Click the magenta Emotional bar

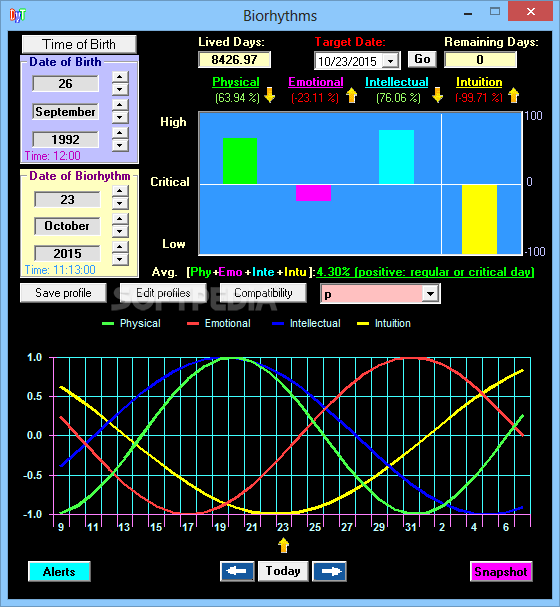313,193
